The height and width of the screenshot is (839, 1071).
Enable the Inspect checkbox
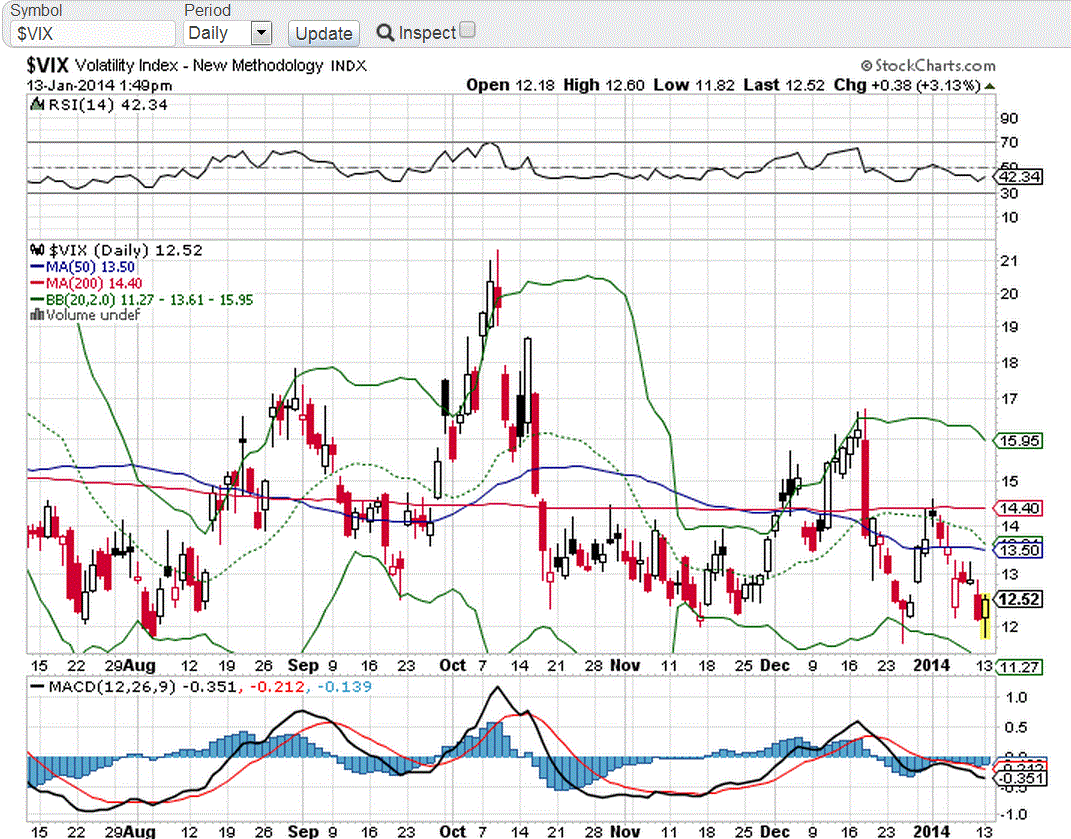pyautogui.click(x=467, y=30)
